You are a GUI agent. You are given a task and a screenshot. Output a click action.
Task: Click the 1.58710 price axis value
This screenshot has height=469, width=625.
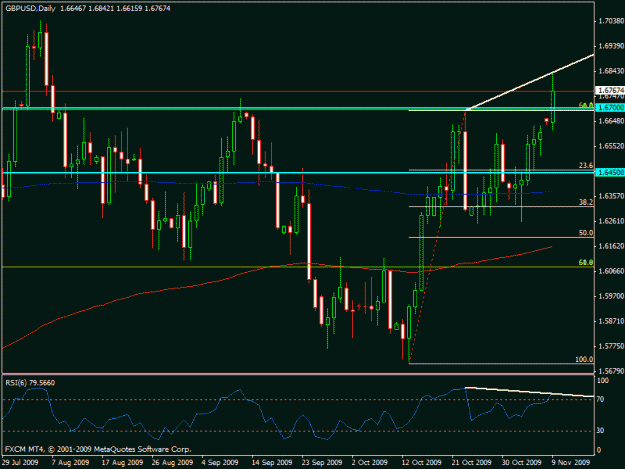(x=611, y=321)
